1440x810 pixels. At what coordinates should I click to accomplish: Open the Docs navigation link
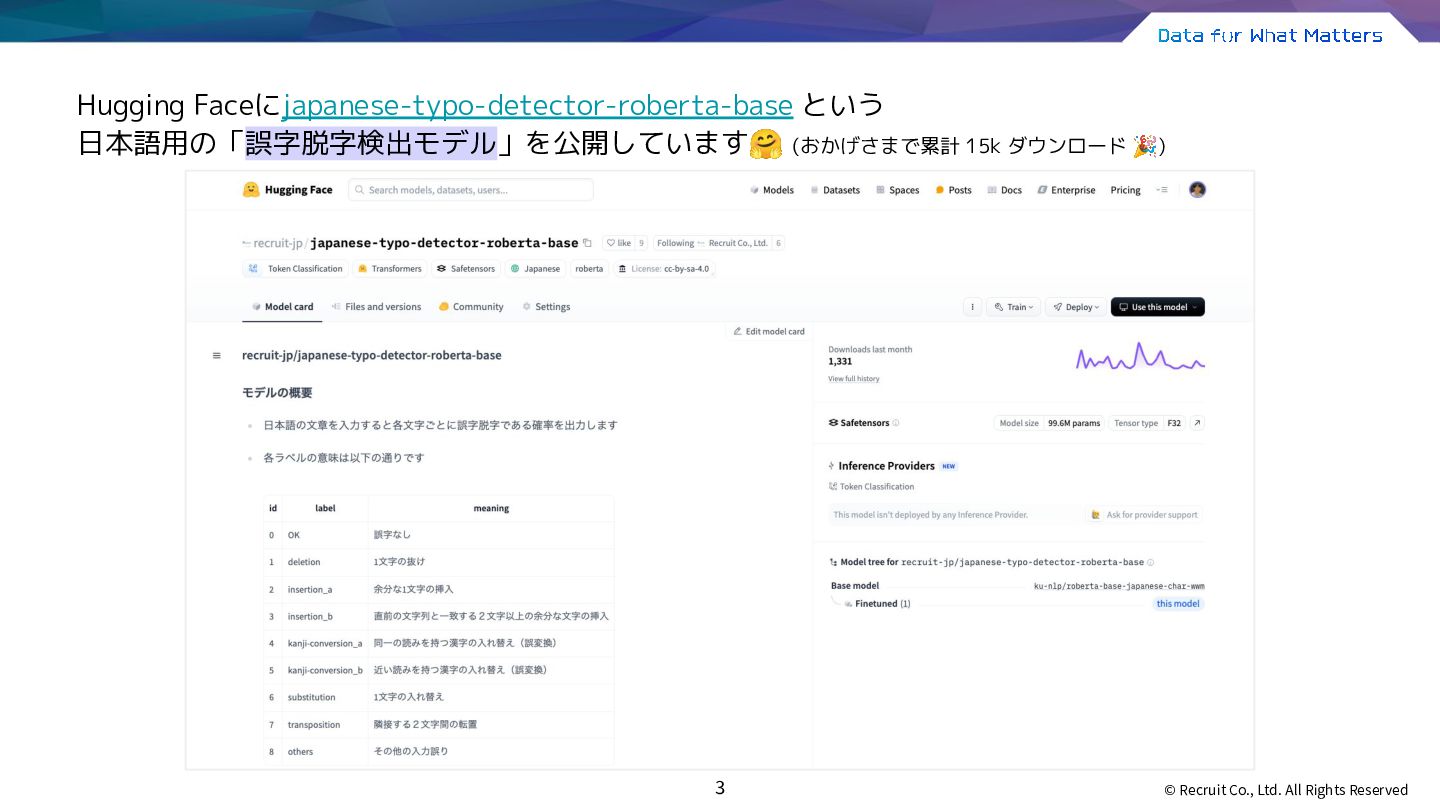[1005, 190]
